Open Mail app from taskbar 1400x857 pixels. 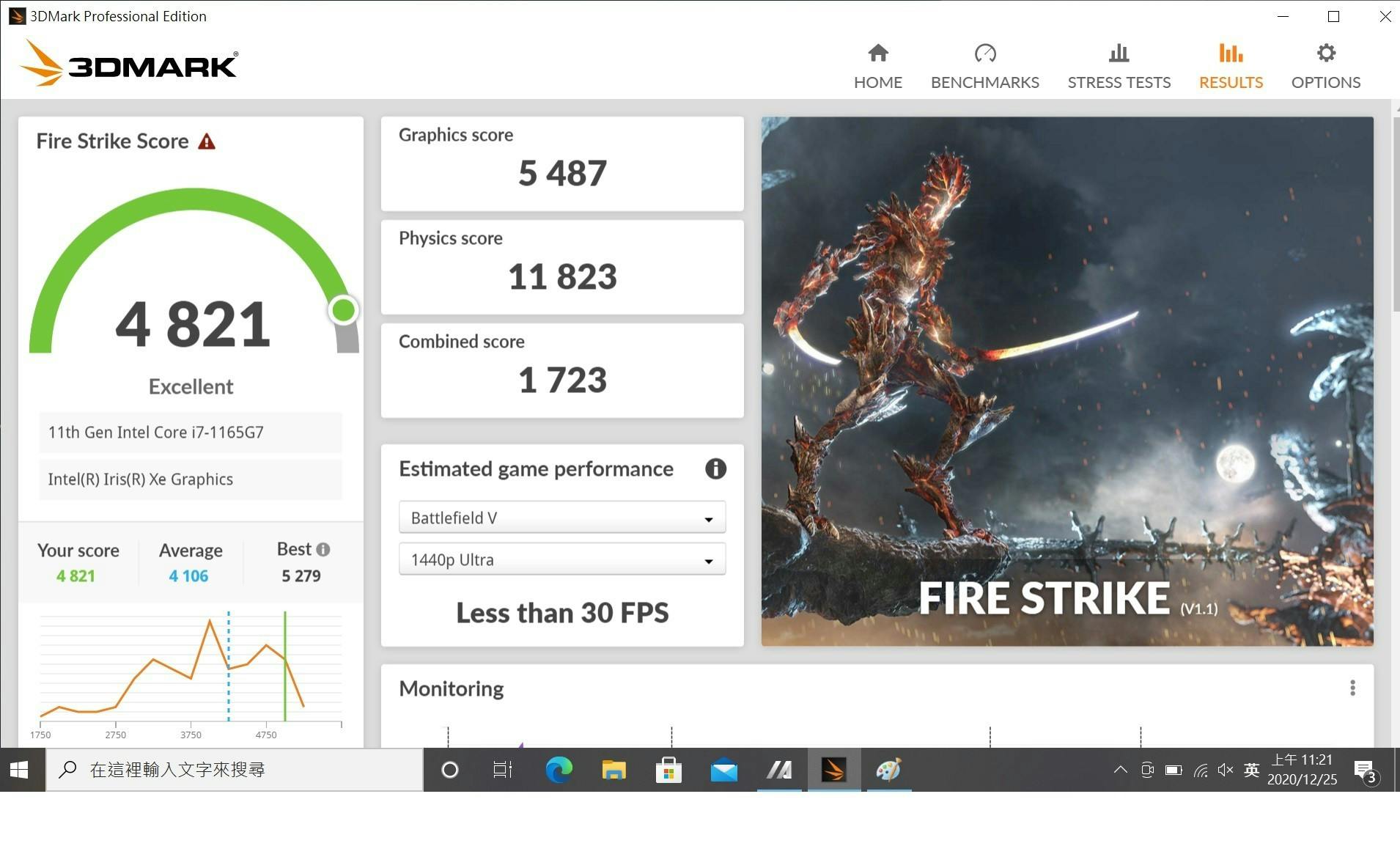point(723,770)
